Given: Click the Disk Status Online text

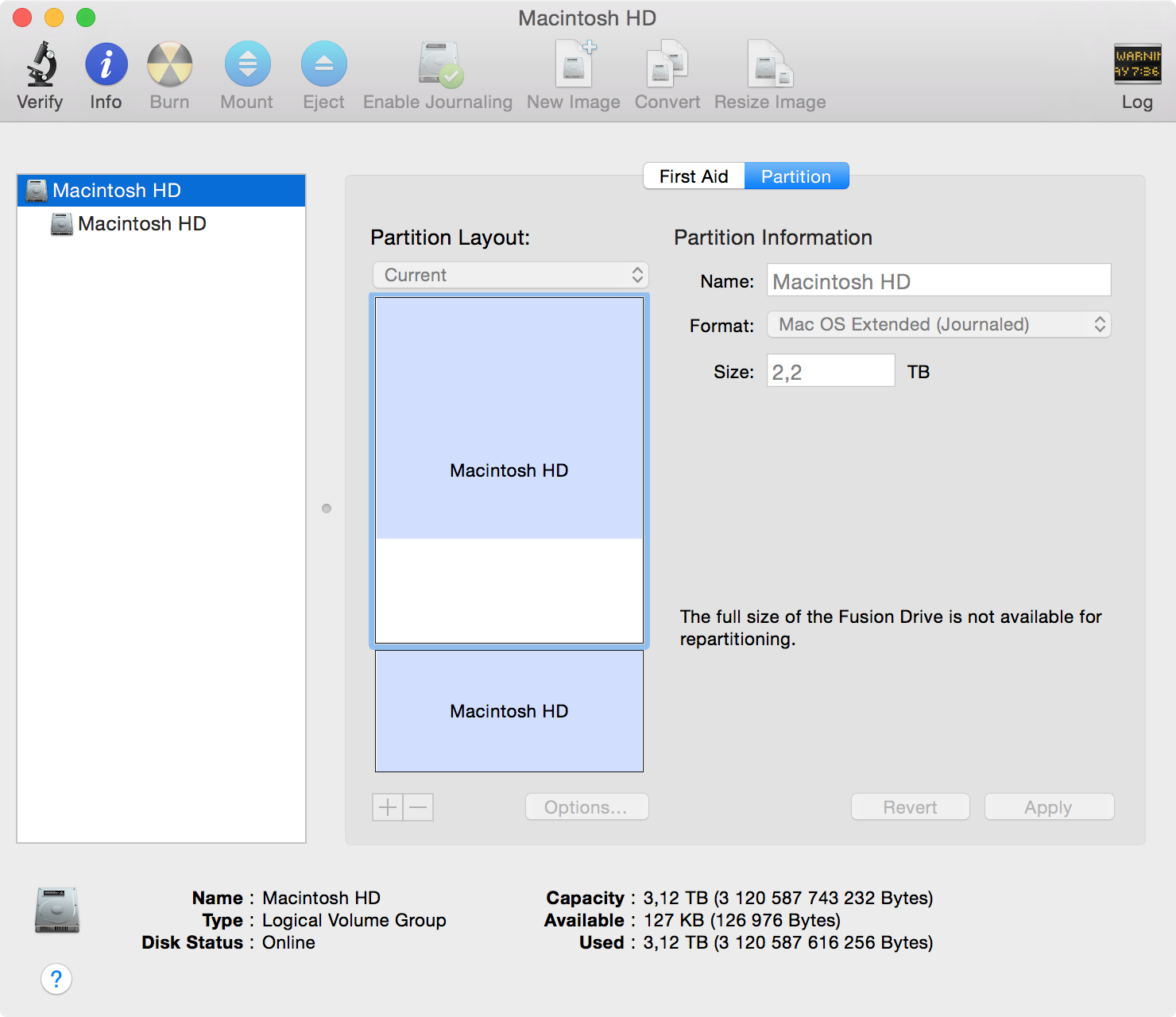Looking at the screenshot, I should click(x=288, y=942).
